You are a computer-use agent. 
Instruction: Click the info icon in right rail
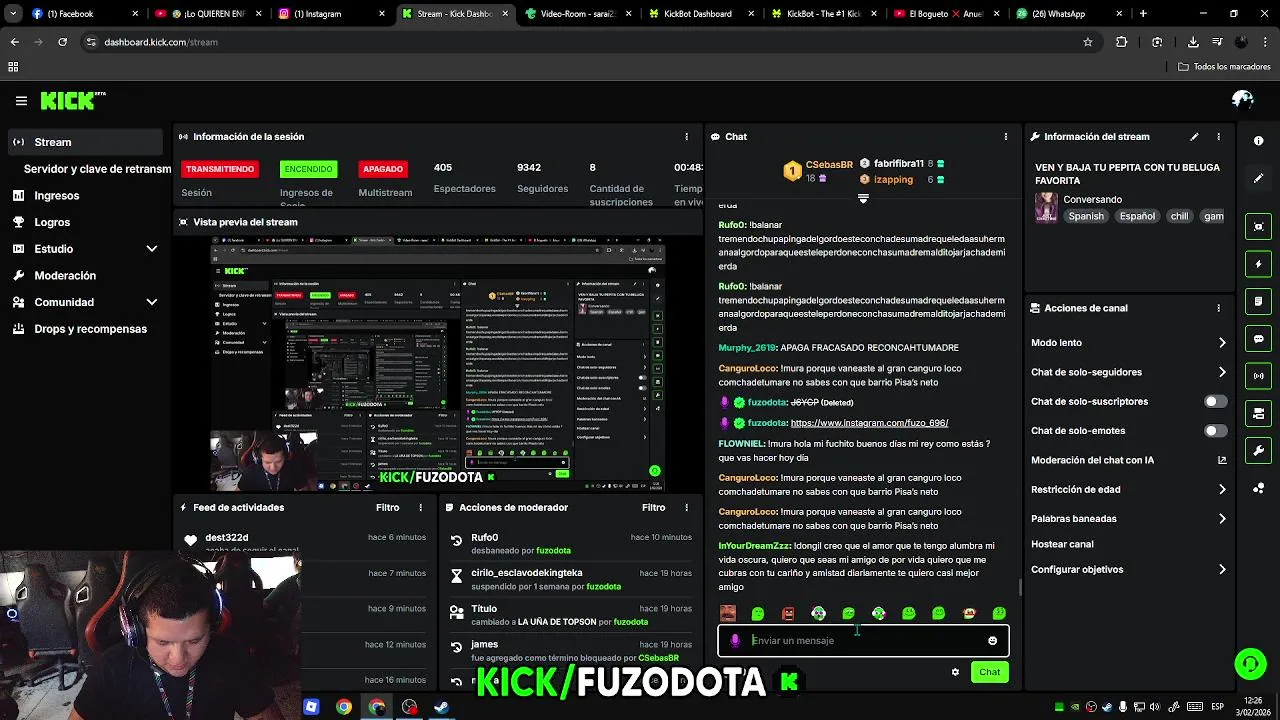tap(1258, 141)
